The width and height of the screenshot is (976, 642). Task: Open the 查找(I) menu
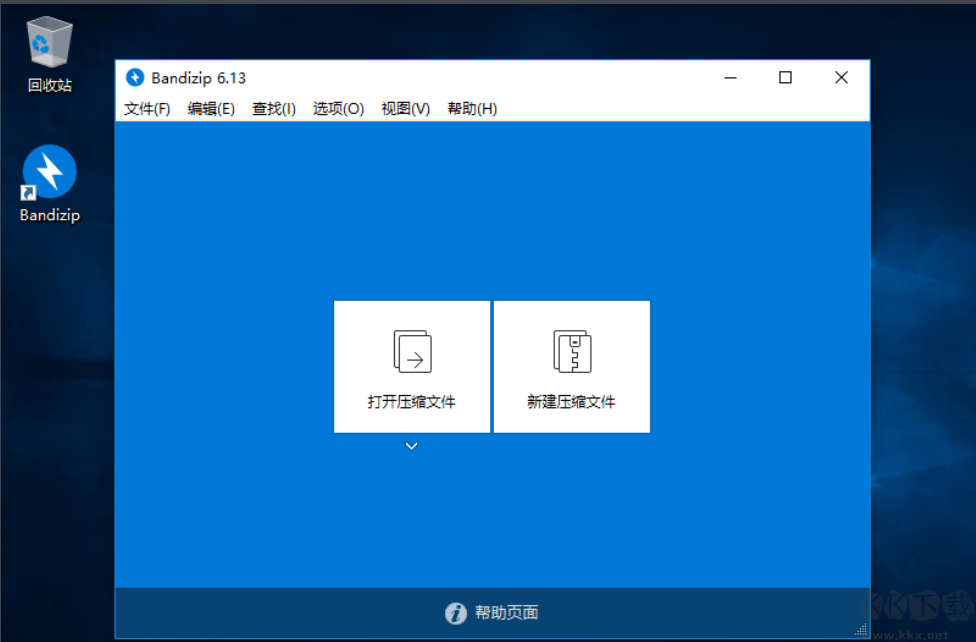(272, 108)
